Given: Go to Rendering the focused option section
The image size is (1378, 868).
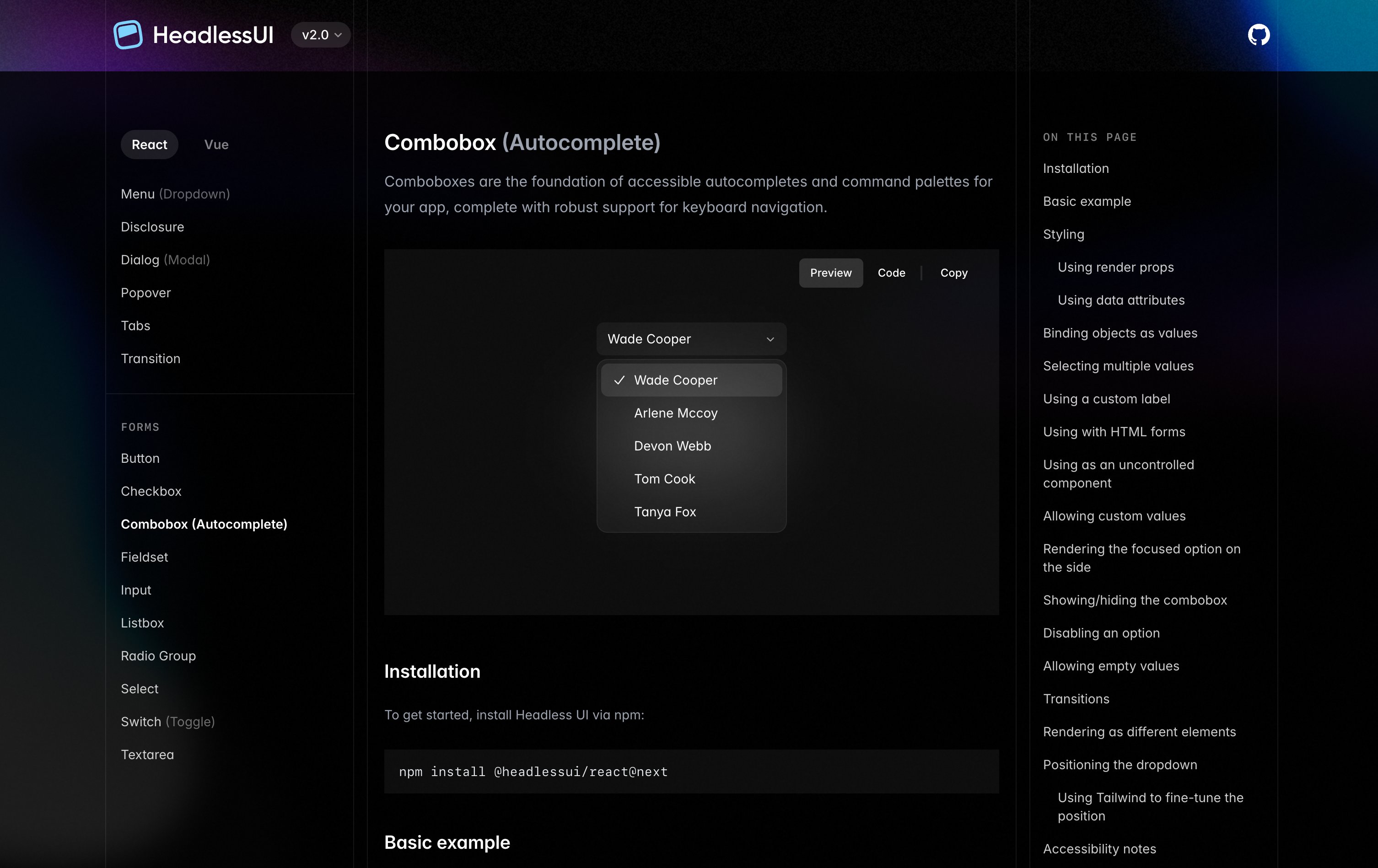Looking at the screenshot, I should [x=1141, y=558].
